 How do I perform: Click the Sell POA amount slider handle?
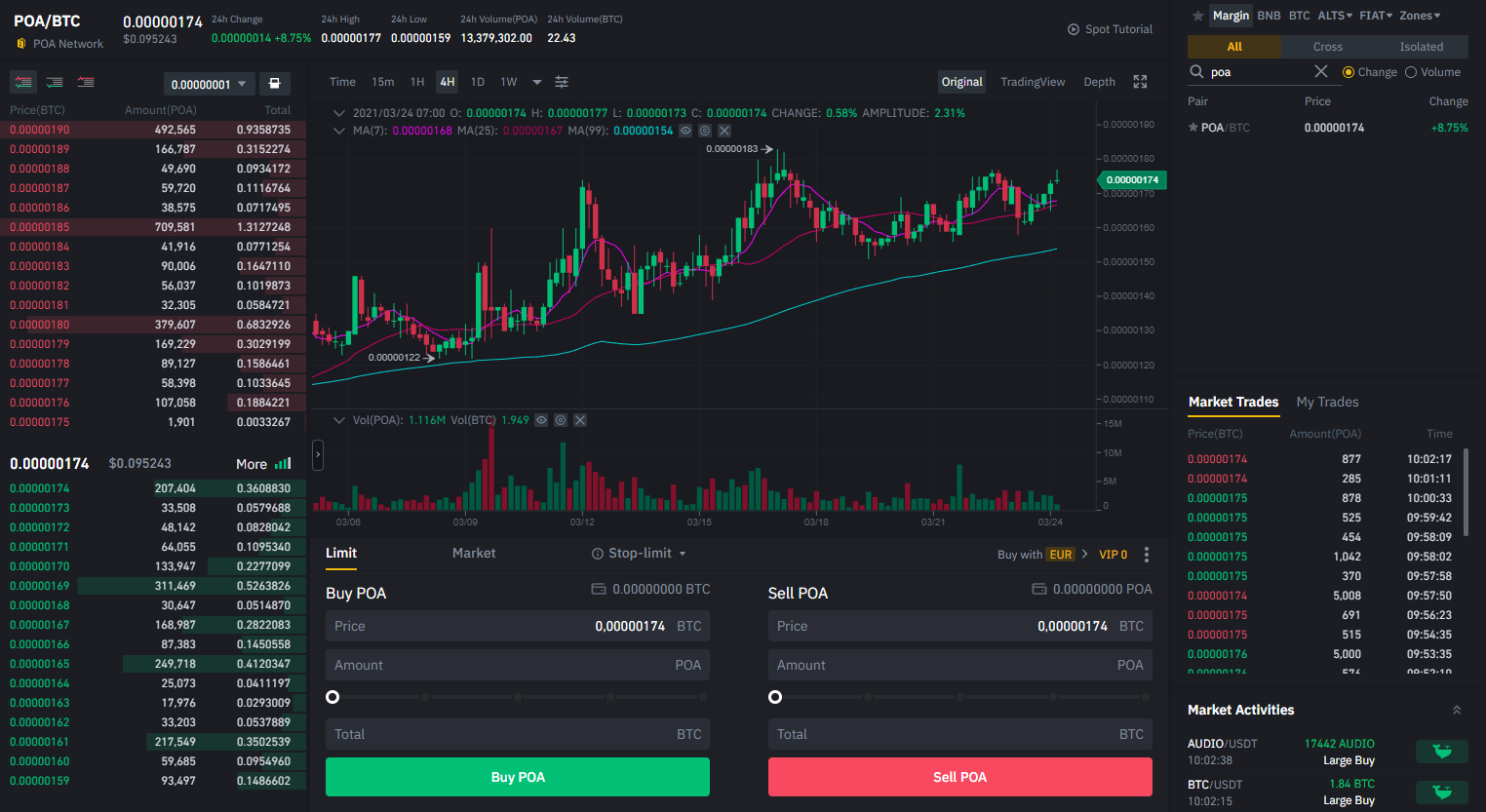pos(775,697)
